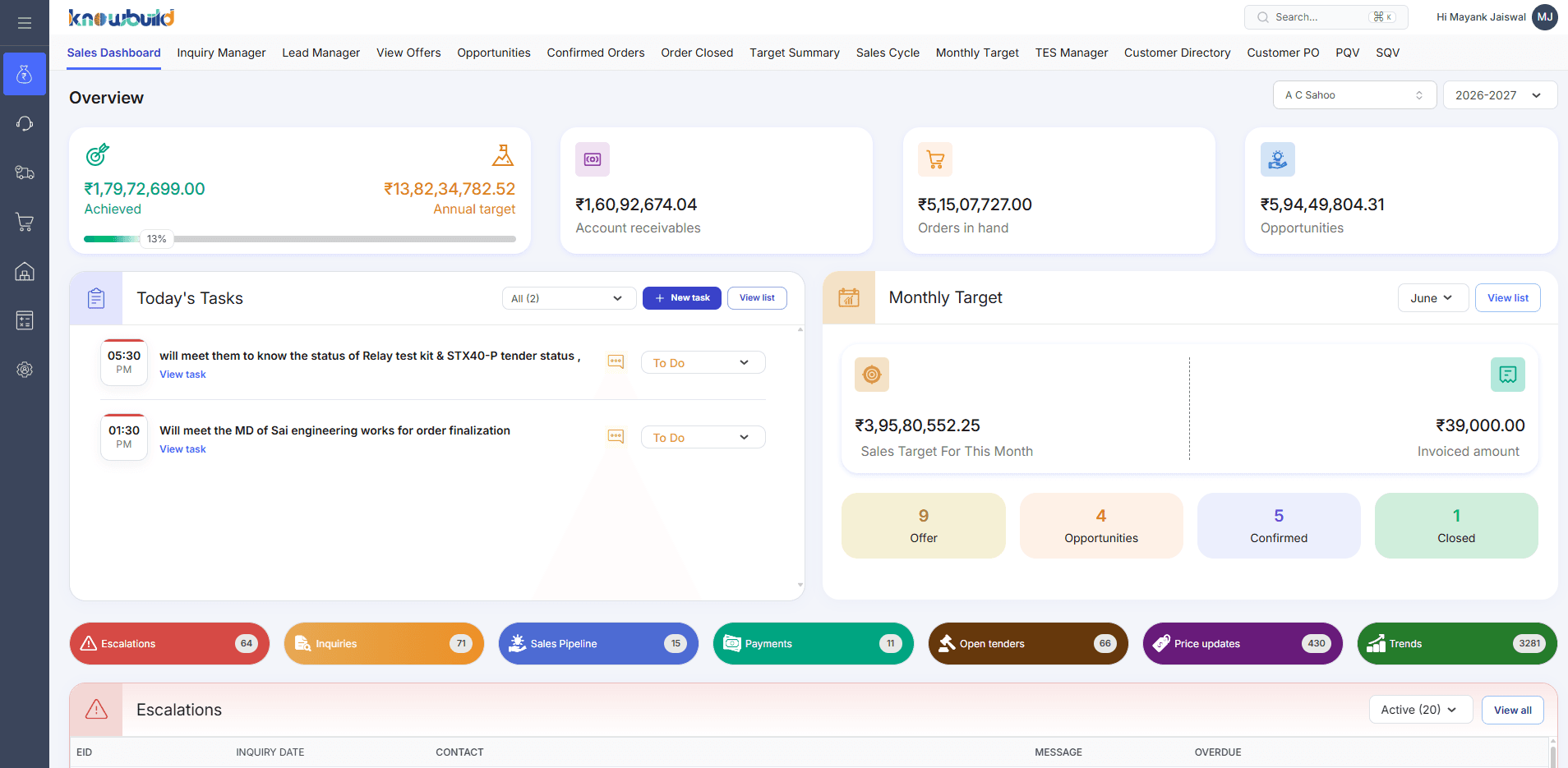Click the Confirmed count card
The width and height of the screenshot is (1568, 768).
coord(1279,526)
